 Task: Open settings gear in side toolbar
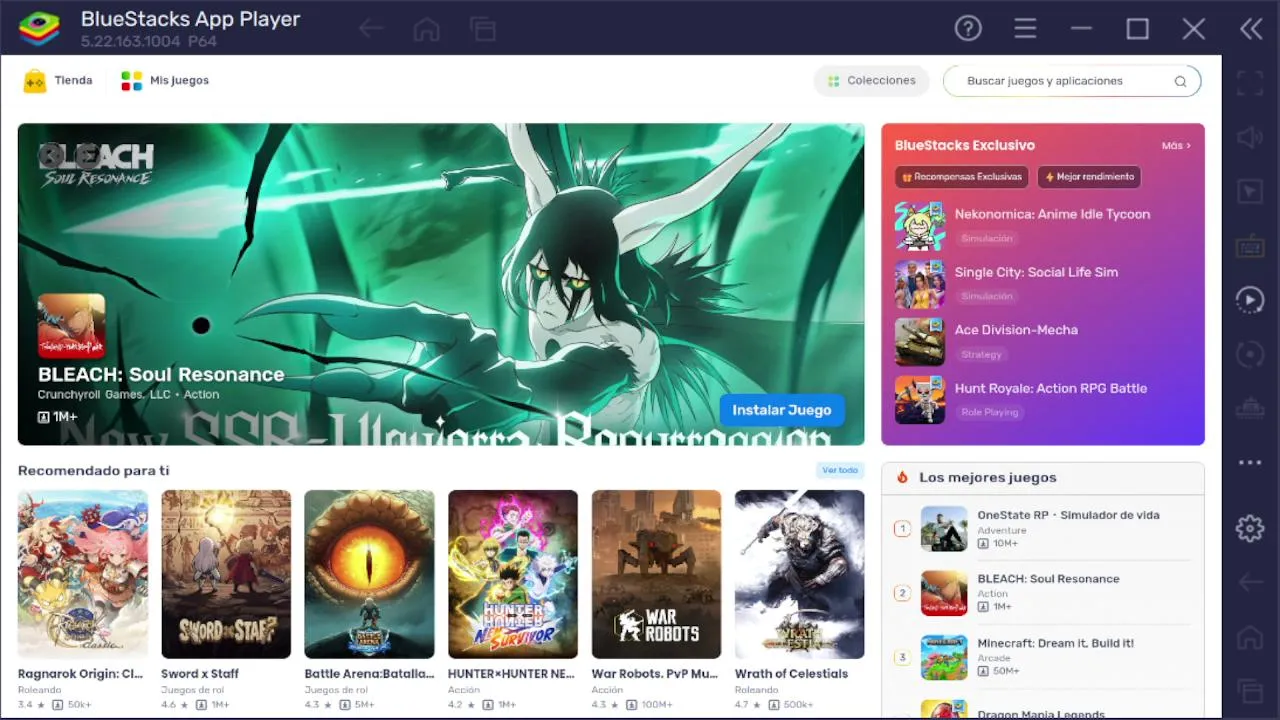tap(1250, 528)
